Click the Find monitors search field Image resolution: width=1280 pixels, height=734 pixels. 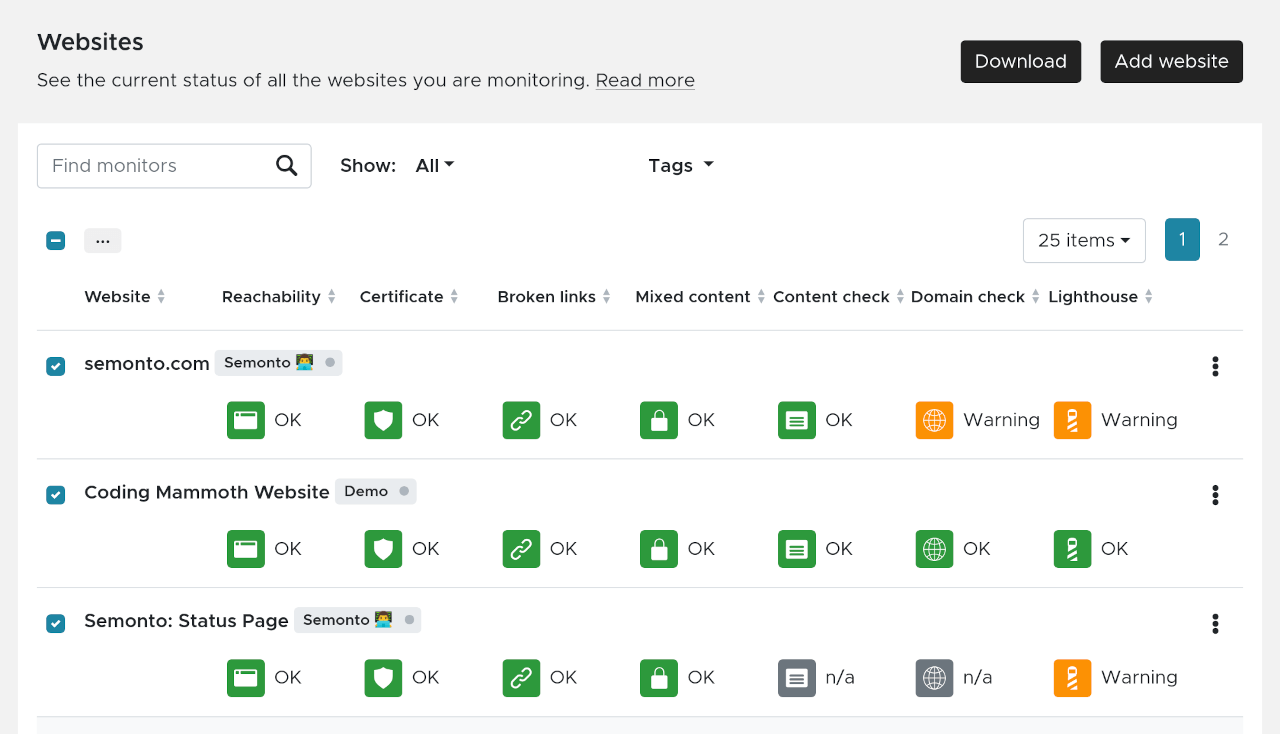pyautogui.click(x=155, y=166)
